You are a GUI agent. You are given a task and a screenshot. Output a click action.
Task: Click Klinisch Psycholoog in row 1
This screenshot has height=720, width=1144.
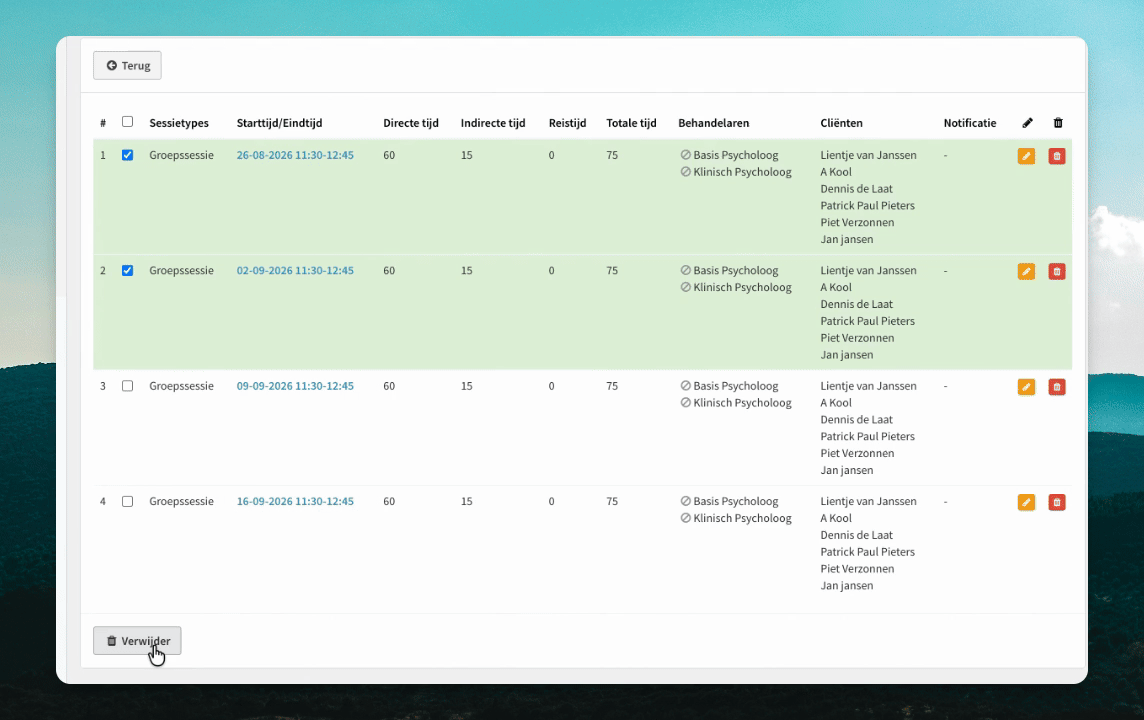click(742, 172)
